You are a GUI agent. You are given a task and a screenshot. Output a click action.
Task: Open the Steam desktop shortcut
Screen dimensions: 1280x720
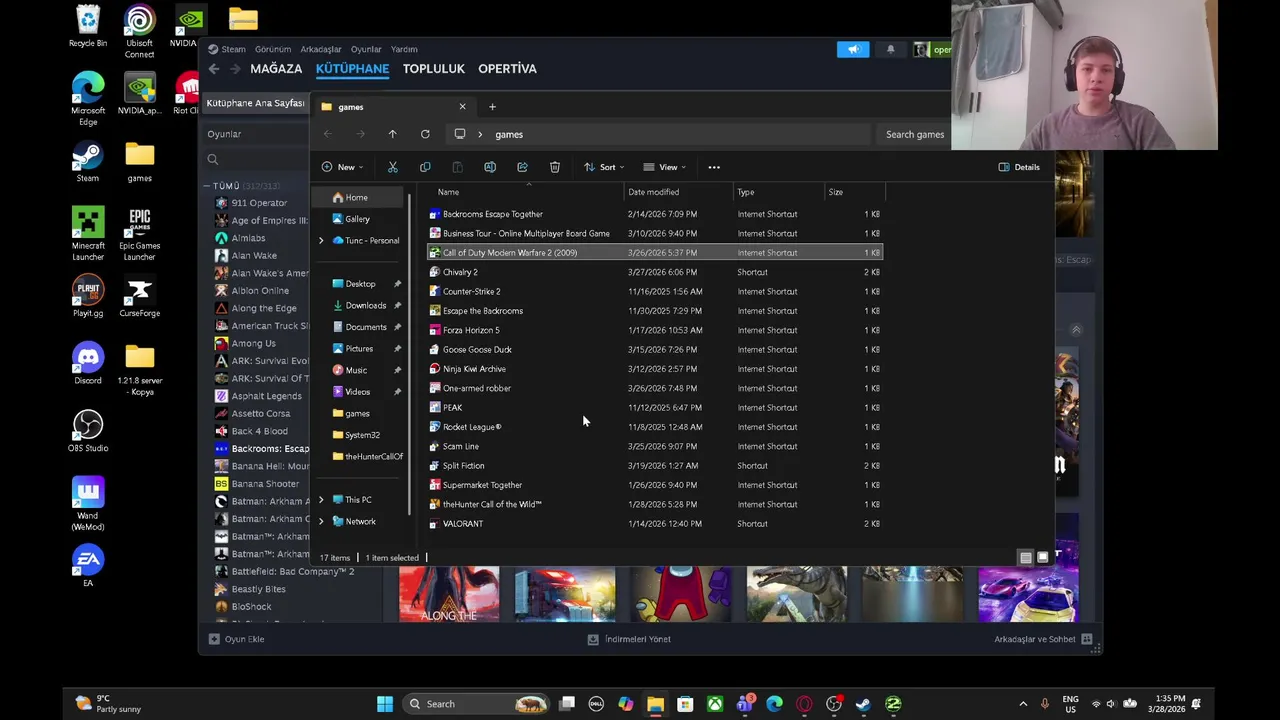(87, 162)
